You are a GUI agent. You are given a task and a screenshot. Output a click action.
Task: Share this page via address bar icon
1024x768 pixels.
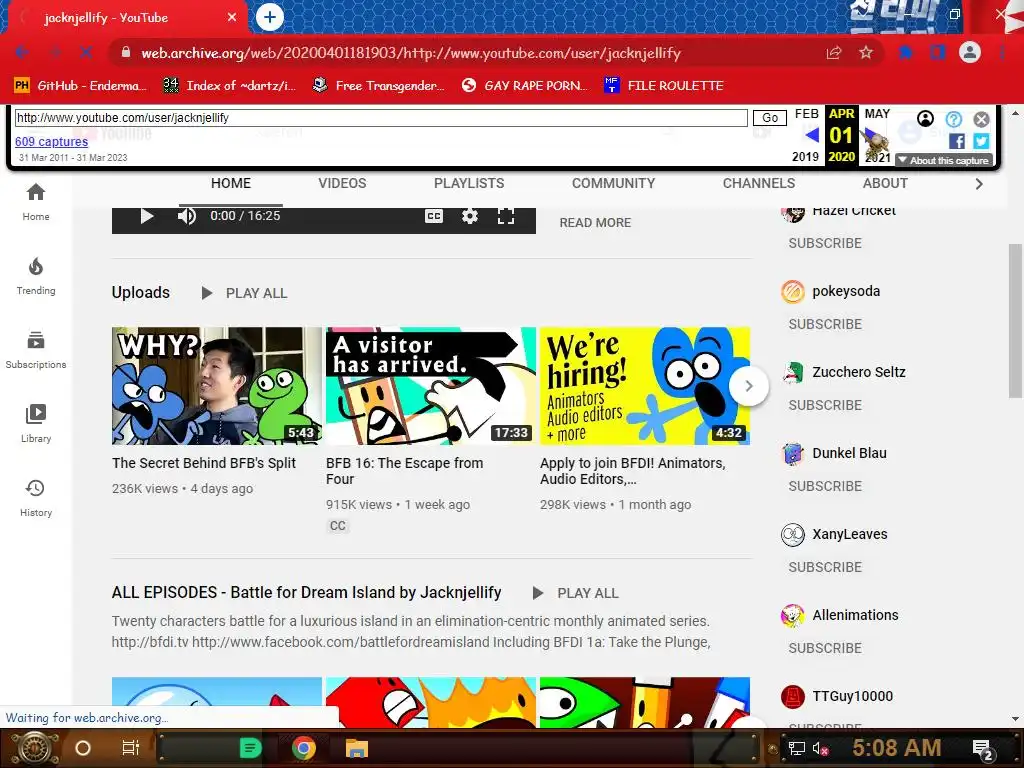click(834, 52)
